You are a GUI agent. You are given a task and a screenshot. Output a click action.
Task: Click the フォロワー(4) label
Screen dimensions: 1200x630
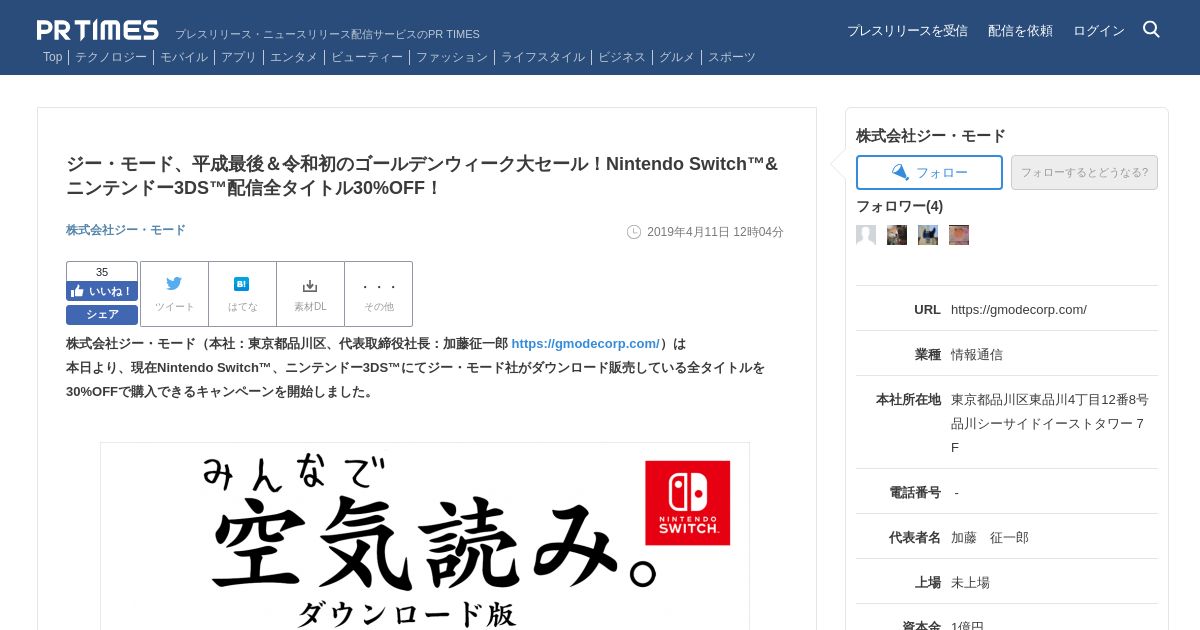pos(899,206)
